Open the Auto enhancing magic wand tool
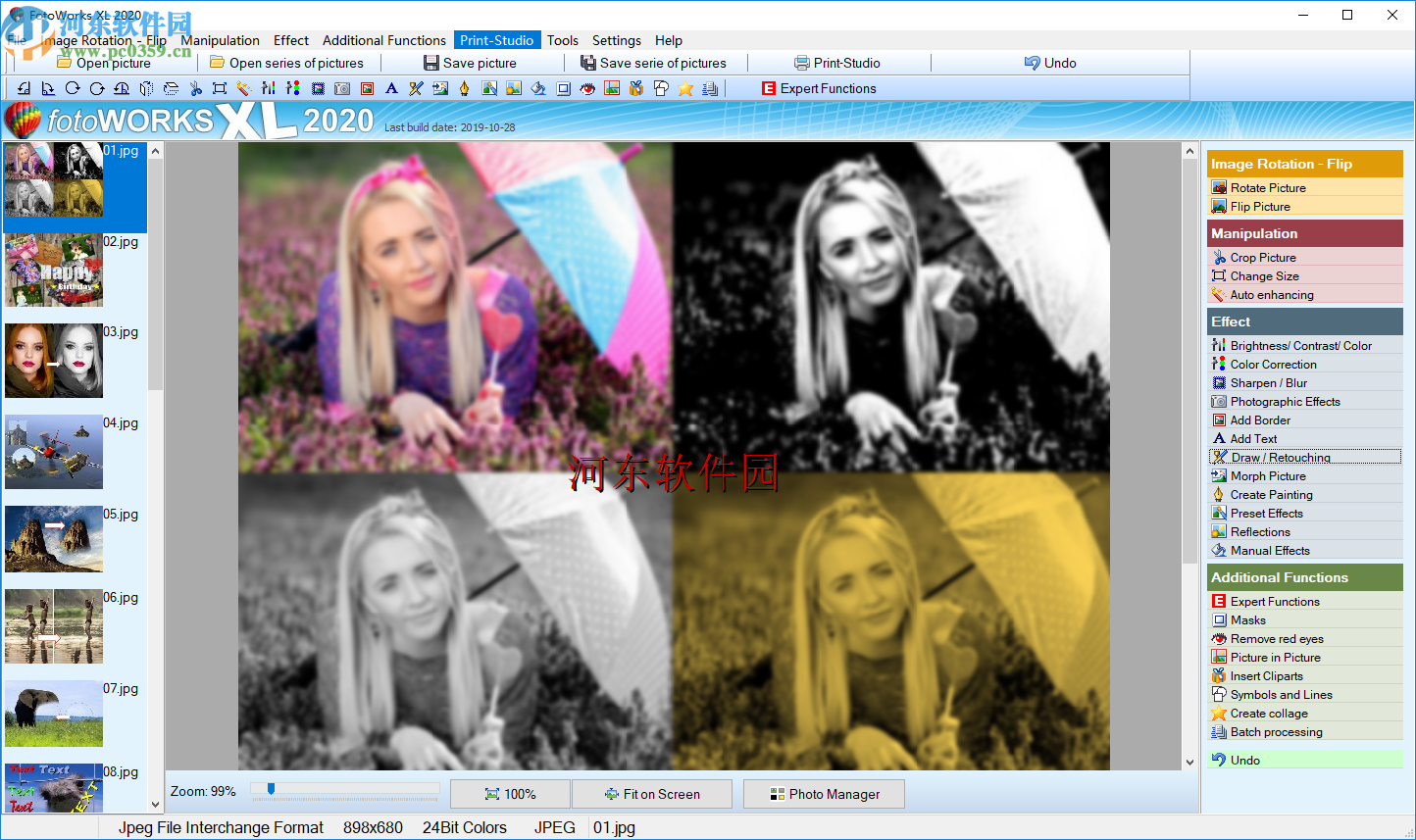 pos(242,88)
